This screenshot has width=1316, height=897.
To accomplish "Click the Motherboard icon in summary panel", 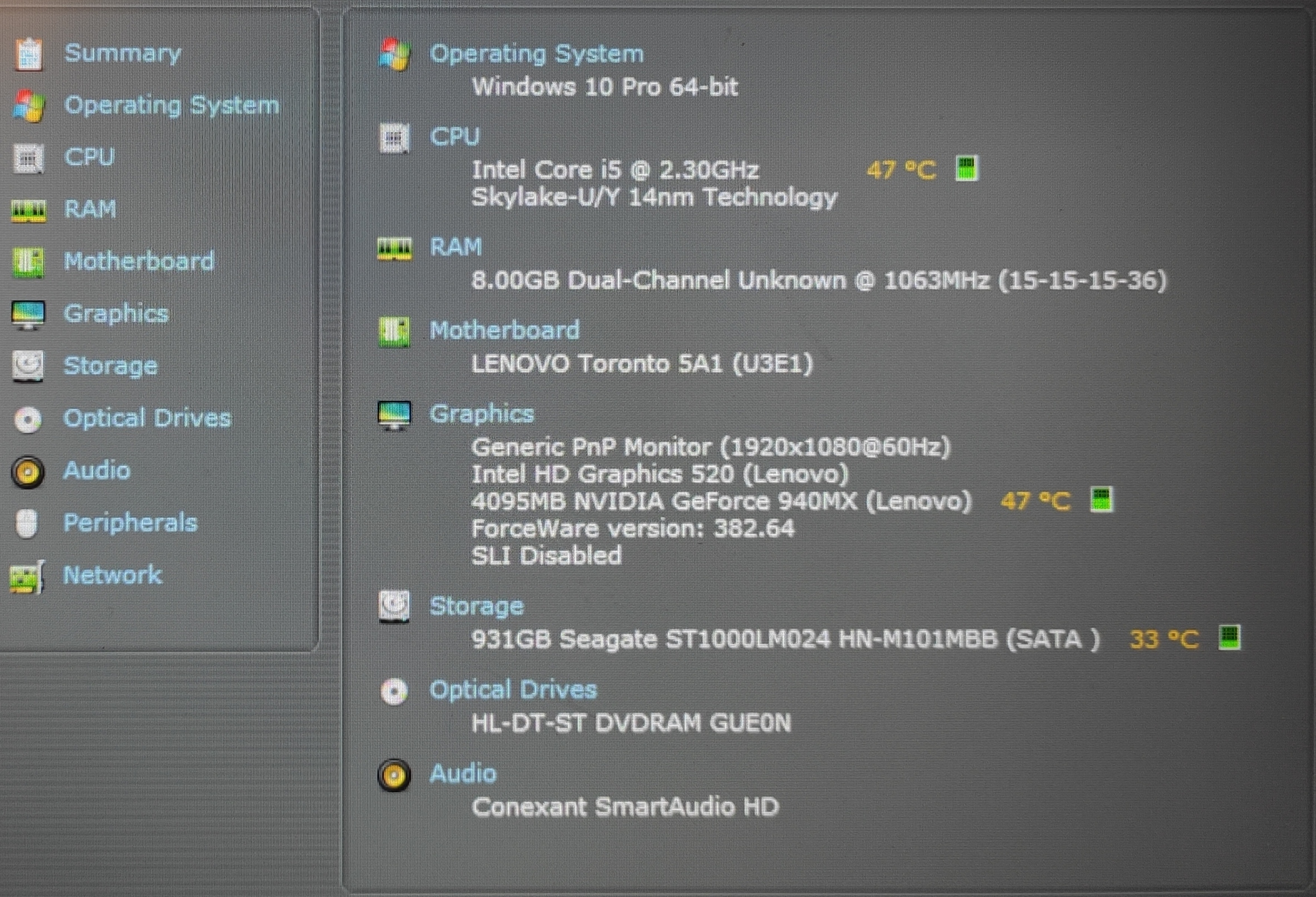I will coord(394,332).
